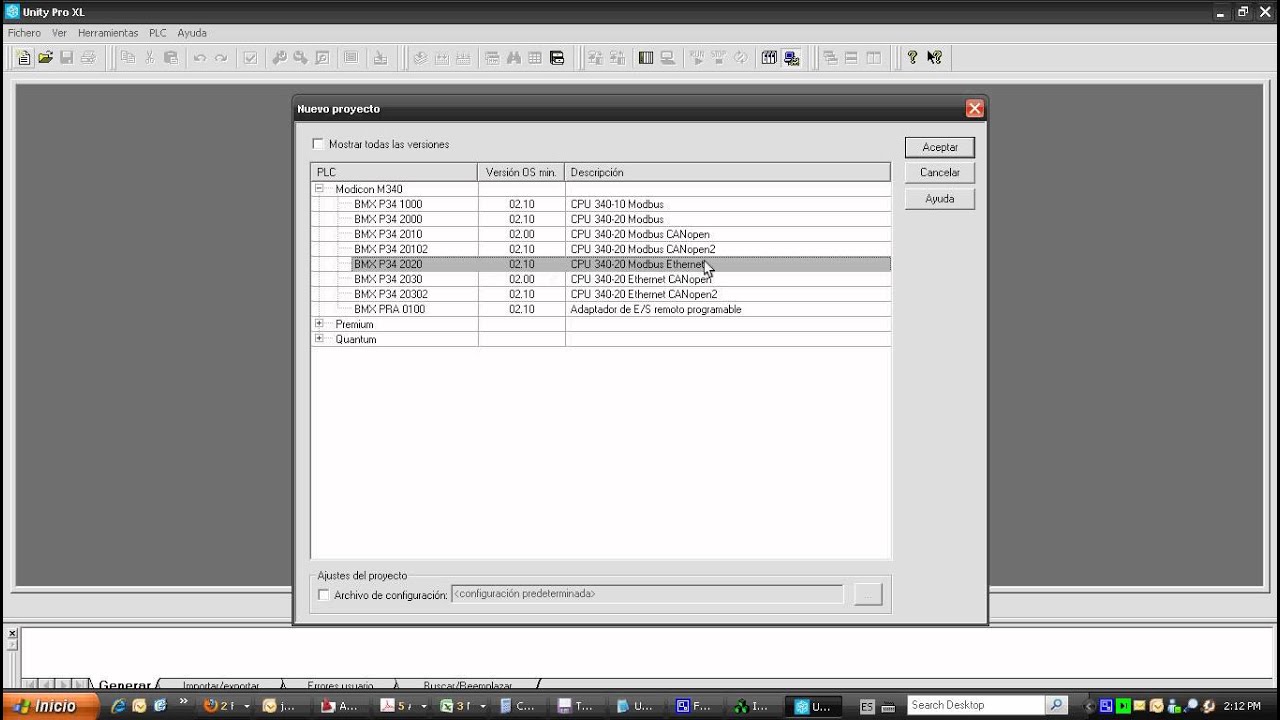The height and width of the screenshot is (720, 1280).
Task: Click the dialog's Ayuda button
Action: point(940,199)
